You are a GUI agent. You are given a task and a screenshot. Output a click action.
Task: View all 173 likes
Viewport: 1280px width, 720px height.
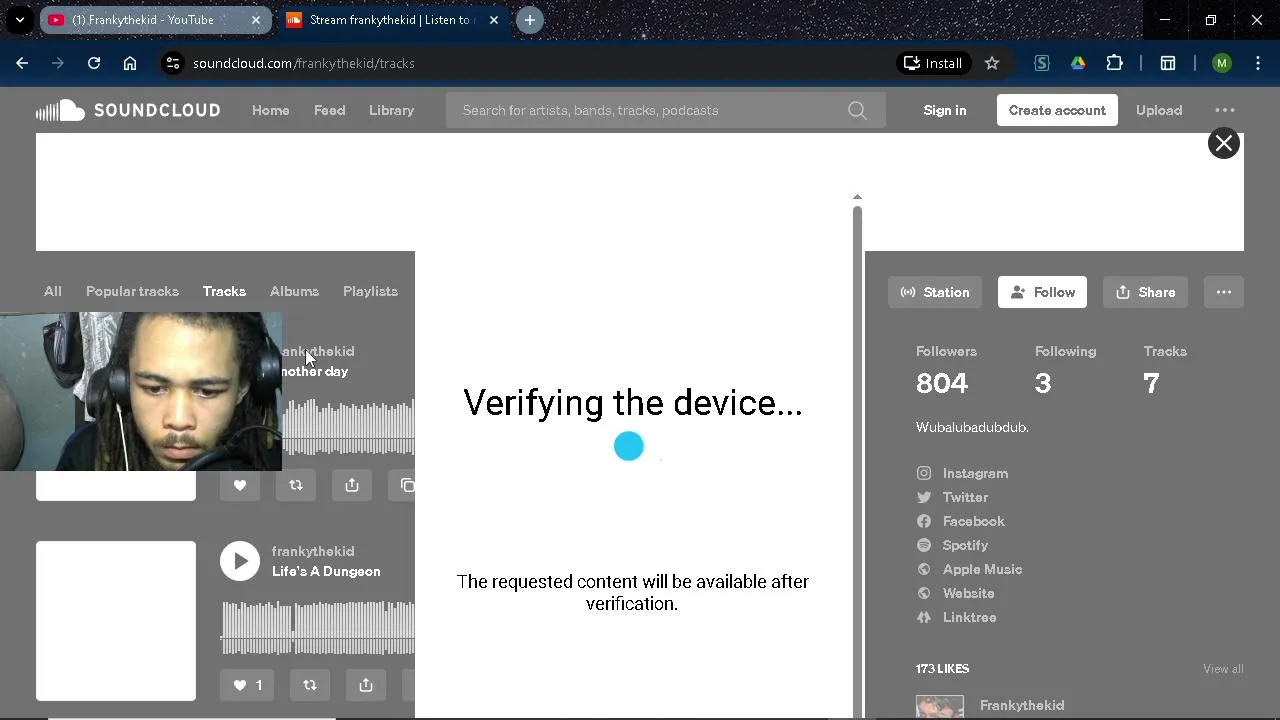click(1223, 669)
